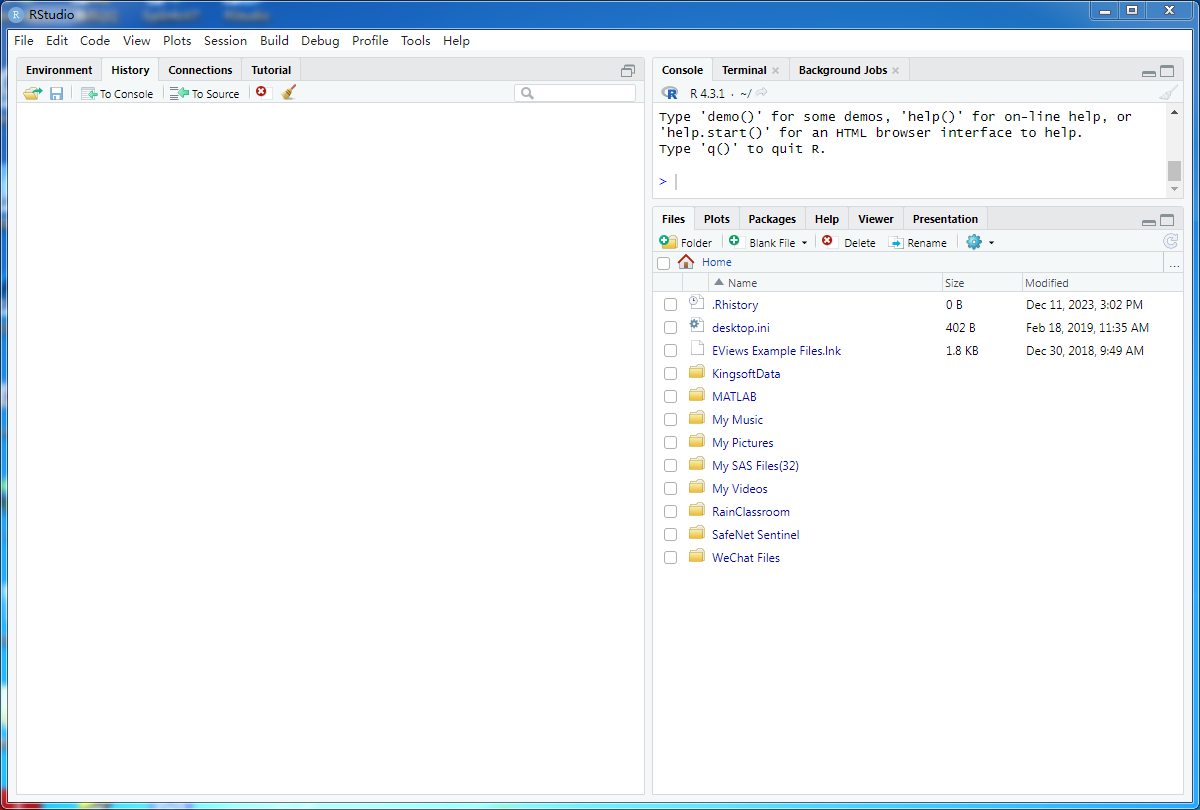Click the console scrollbar down arrow

1174,190
